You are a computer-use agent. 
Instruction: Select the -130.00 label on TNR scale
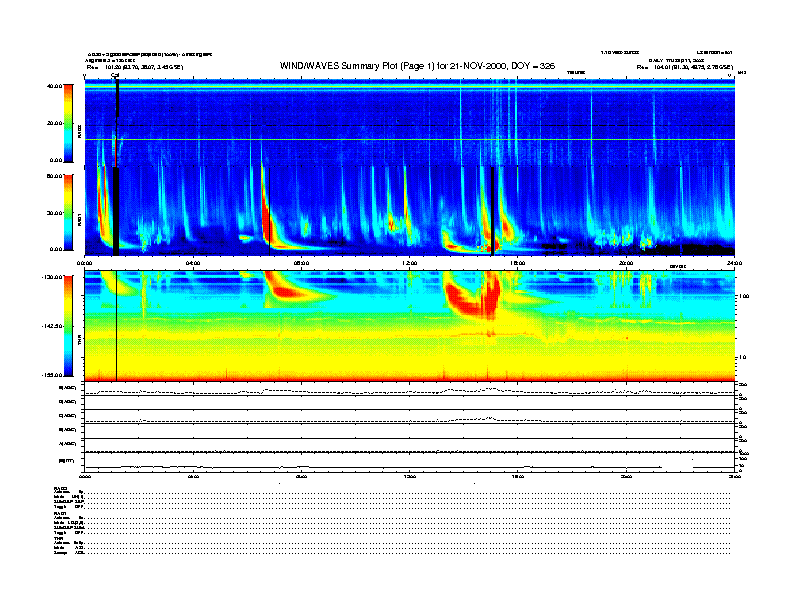(x=52, y=277)
